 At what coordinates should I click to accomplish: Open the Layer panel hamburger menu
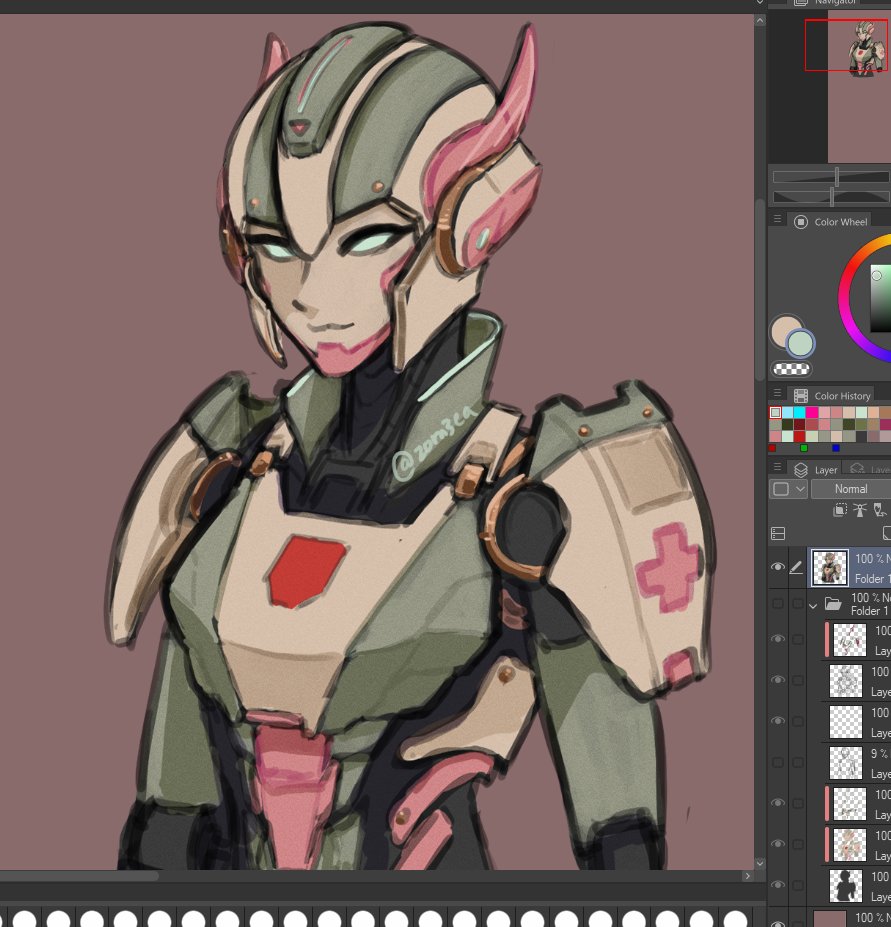[777, 466]
